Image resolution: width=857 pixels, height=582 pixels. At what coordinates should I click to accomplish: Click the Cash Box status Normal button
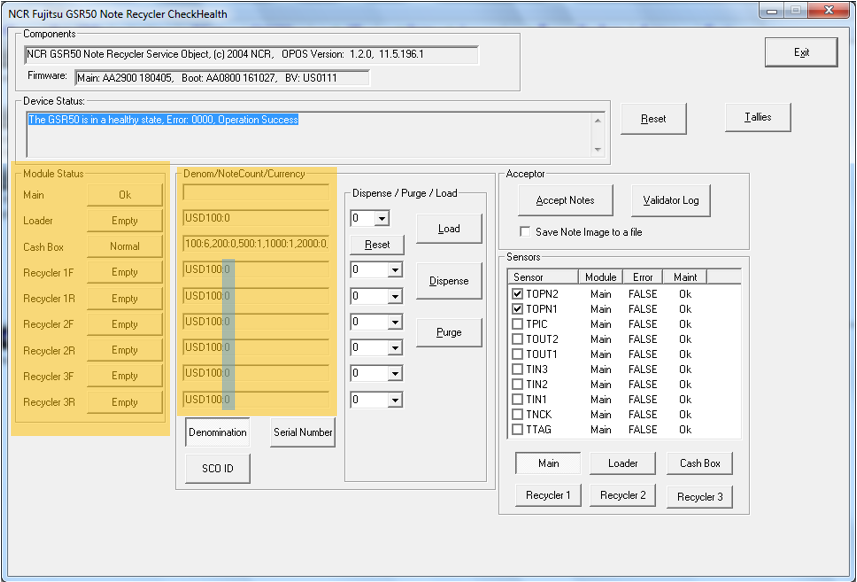[125, 246]
